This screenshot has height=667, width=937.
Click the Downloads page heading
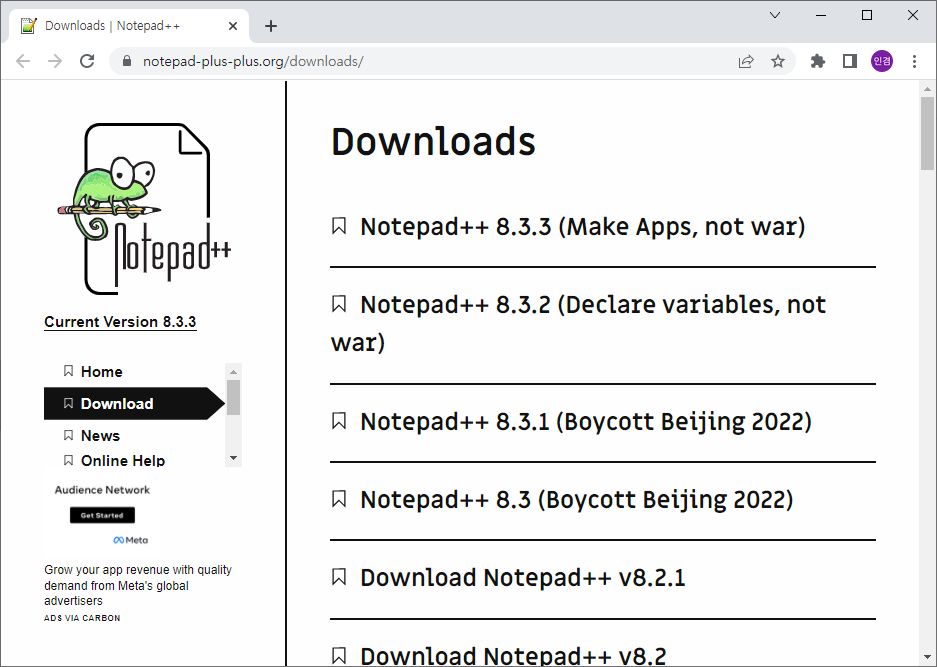tap(433, 142)
